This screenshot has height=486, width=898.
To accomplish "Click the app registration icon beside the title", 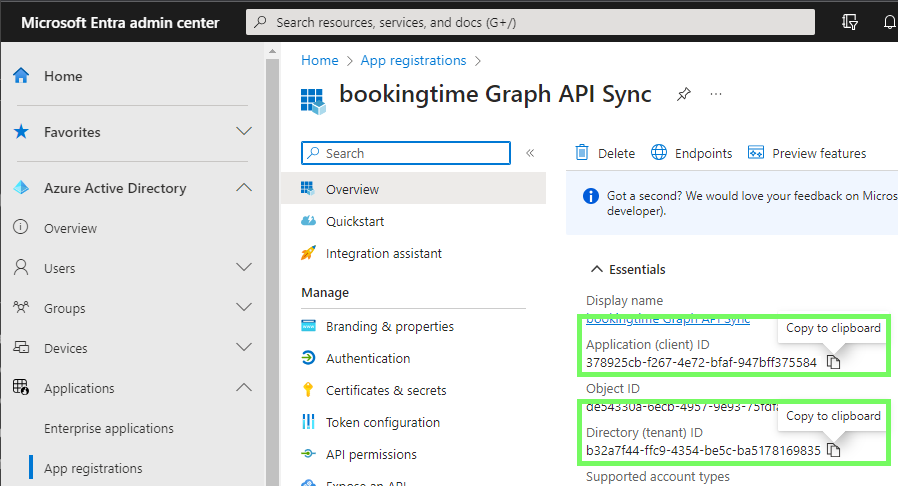I will (x=313, y=101).
